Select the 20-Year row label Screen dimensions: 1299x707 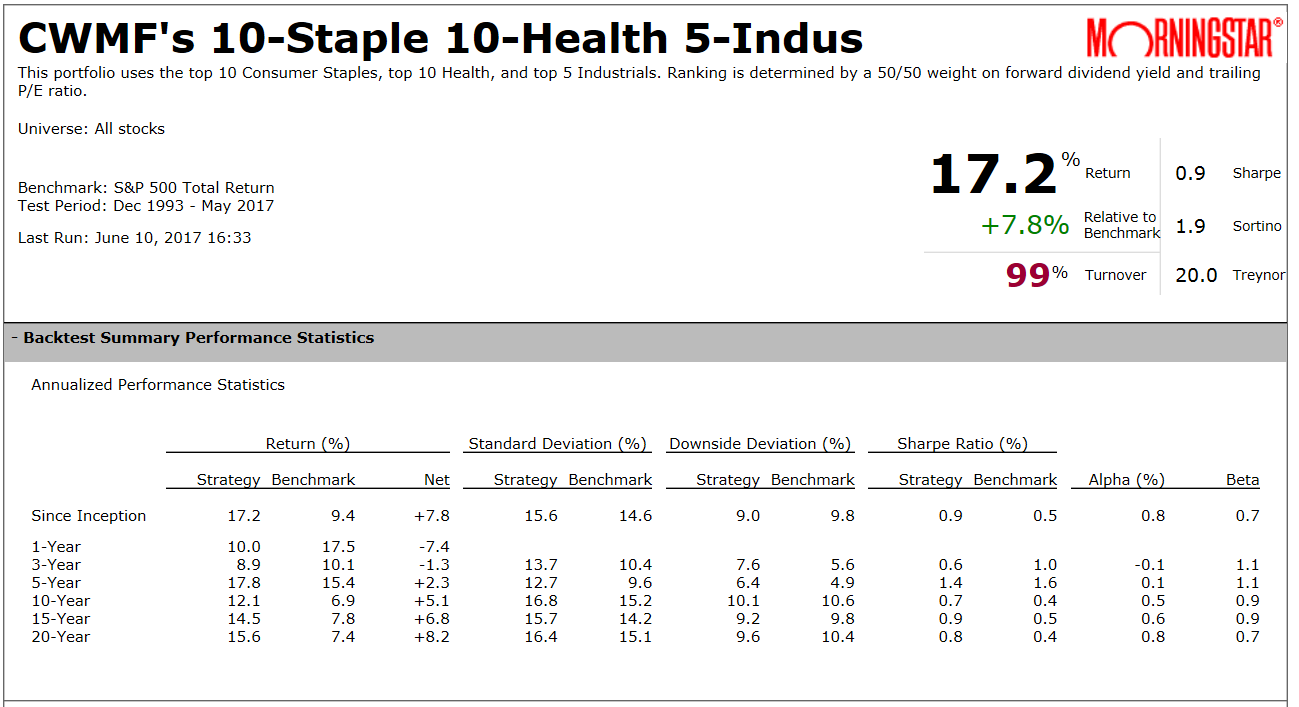(x=61, y=637)
